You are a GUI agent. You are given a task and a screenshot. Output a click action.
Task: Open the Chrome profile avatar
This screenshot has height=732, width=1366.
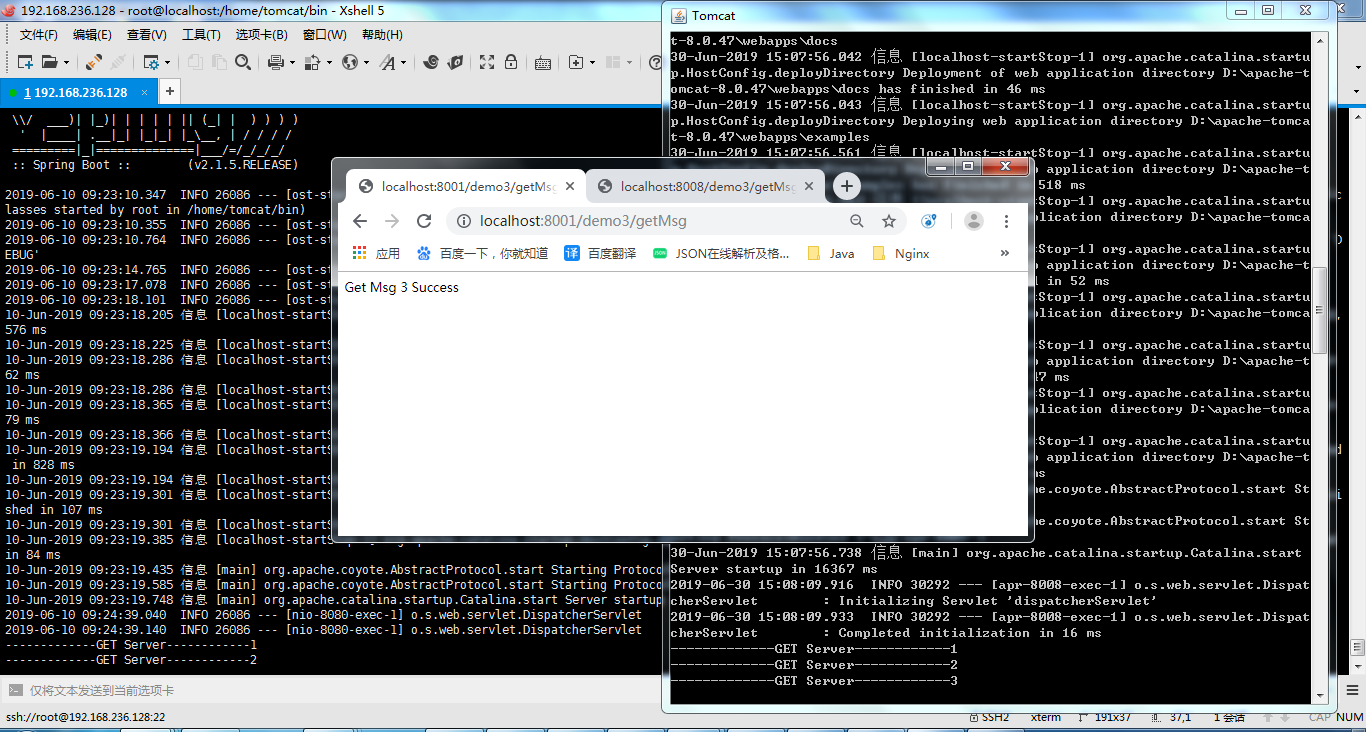point(974,221)
